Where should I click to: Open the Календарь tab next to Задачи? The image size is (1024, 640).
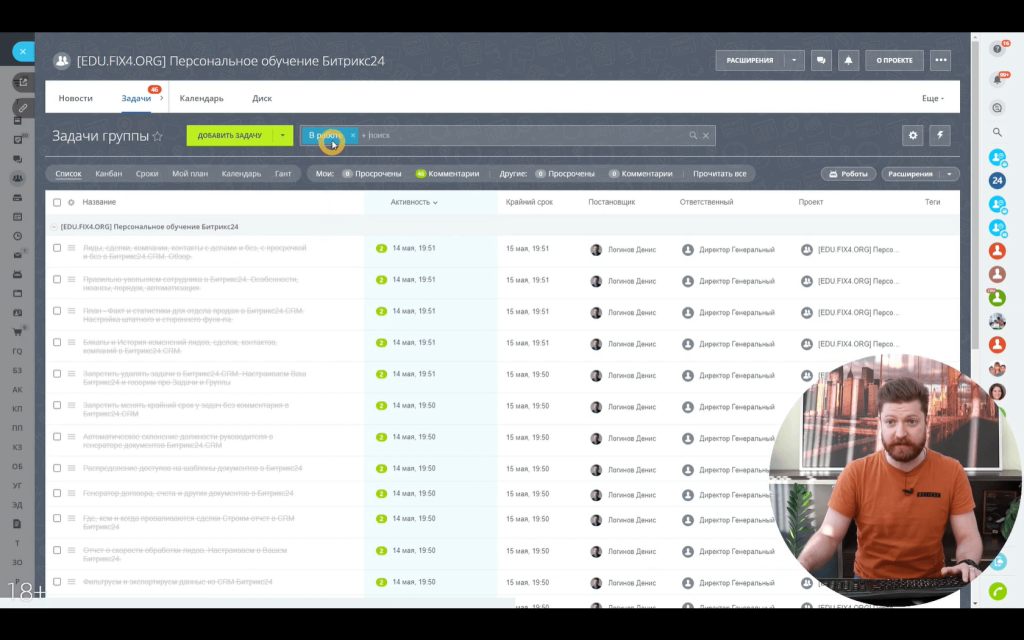202,99
